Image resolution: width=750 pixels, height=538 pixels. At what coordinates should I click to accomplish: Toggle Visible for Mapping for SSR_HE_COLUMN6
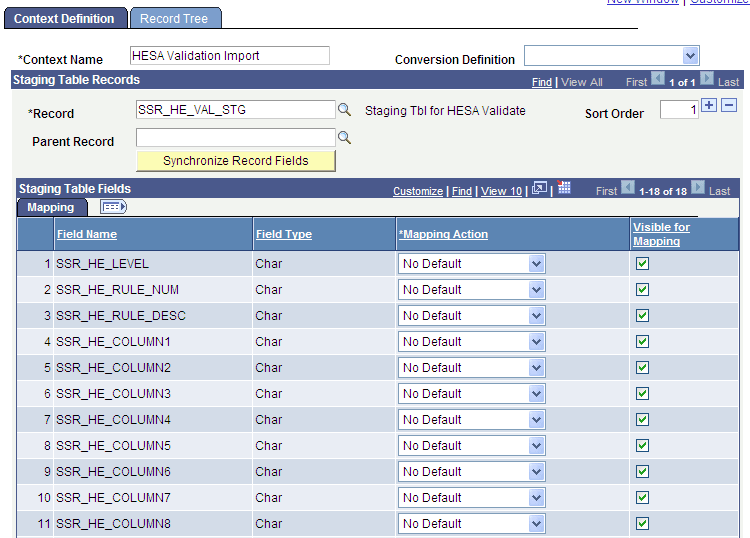tap(642, 472)
